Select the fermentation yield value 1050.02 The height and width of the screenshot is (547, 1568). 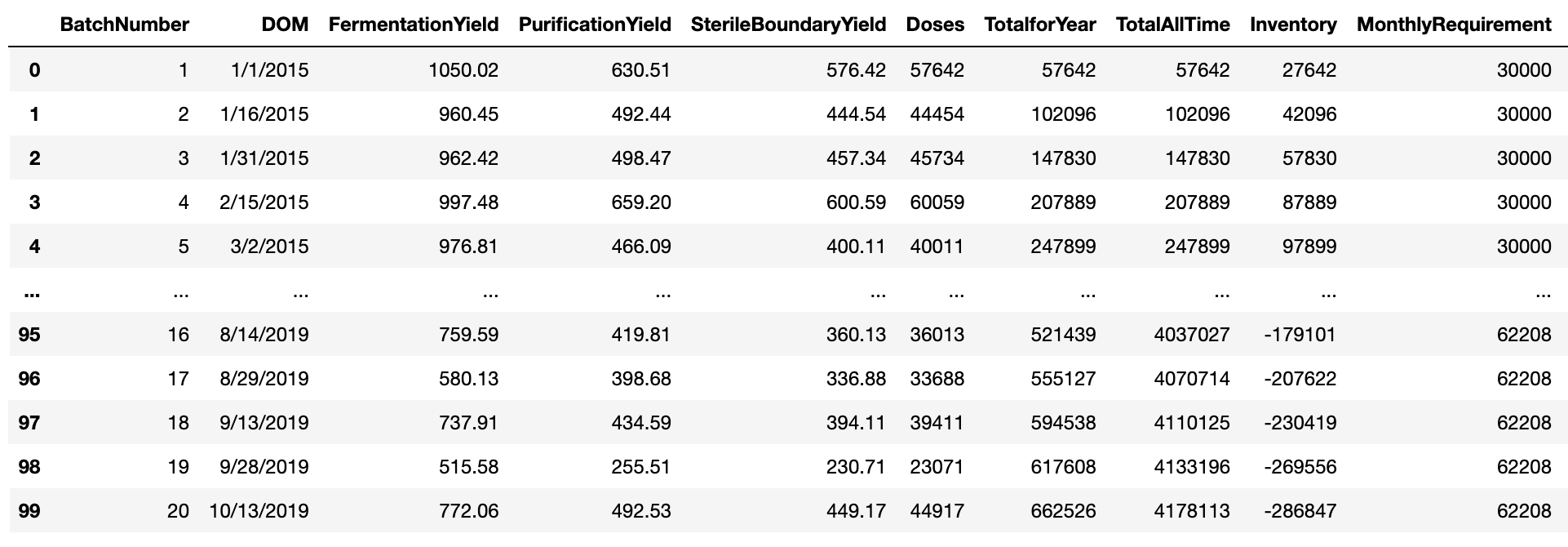point(463,70)
